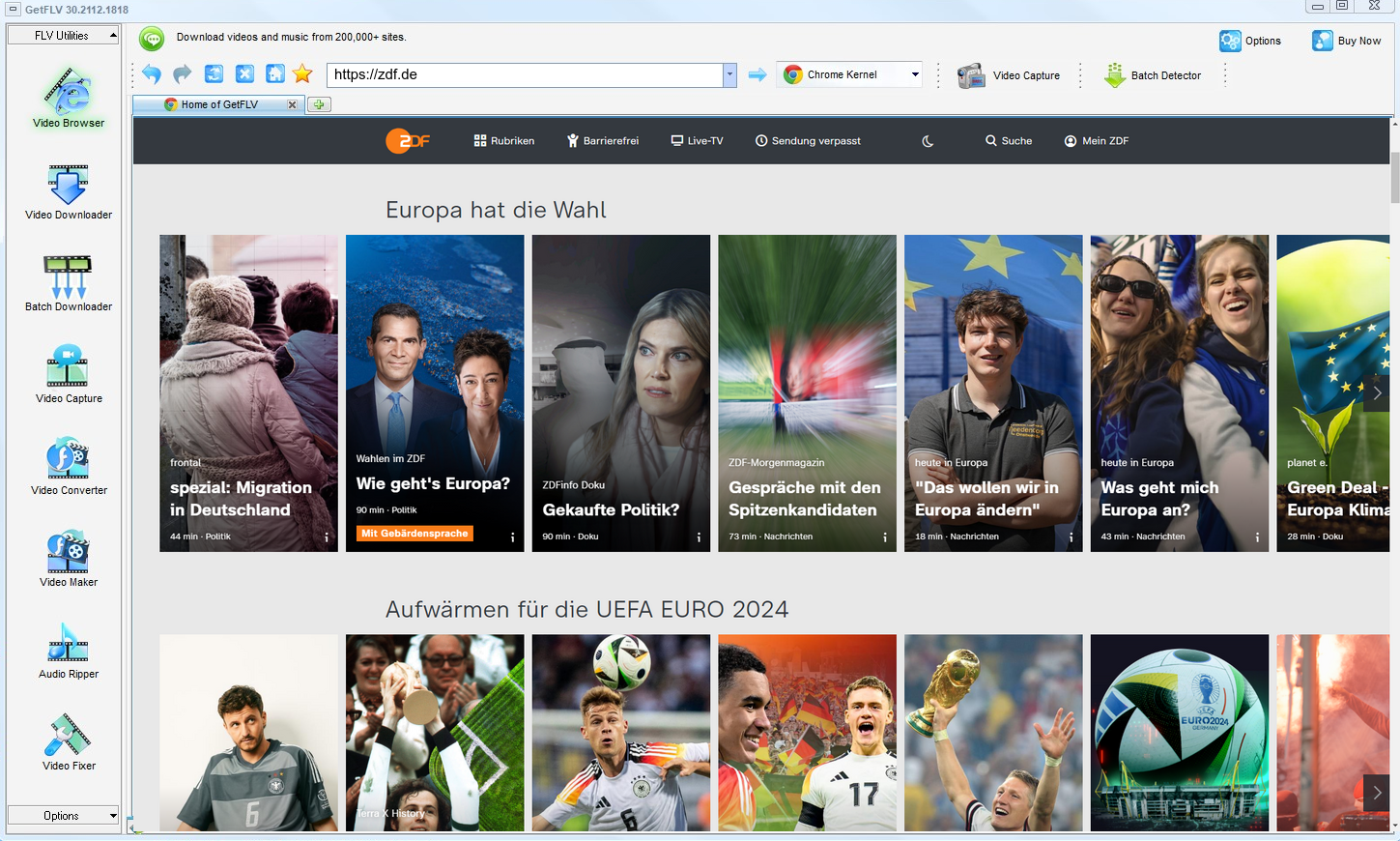Open the Rubriken menu
This screenshot has height=841, width=1400.
point(504,141)
